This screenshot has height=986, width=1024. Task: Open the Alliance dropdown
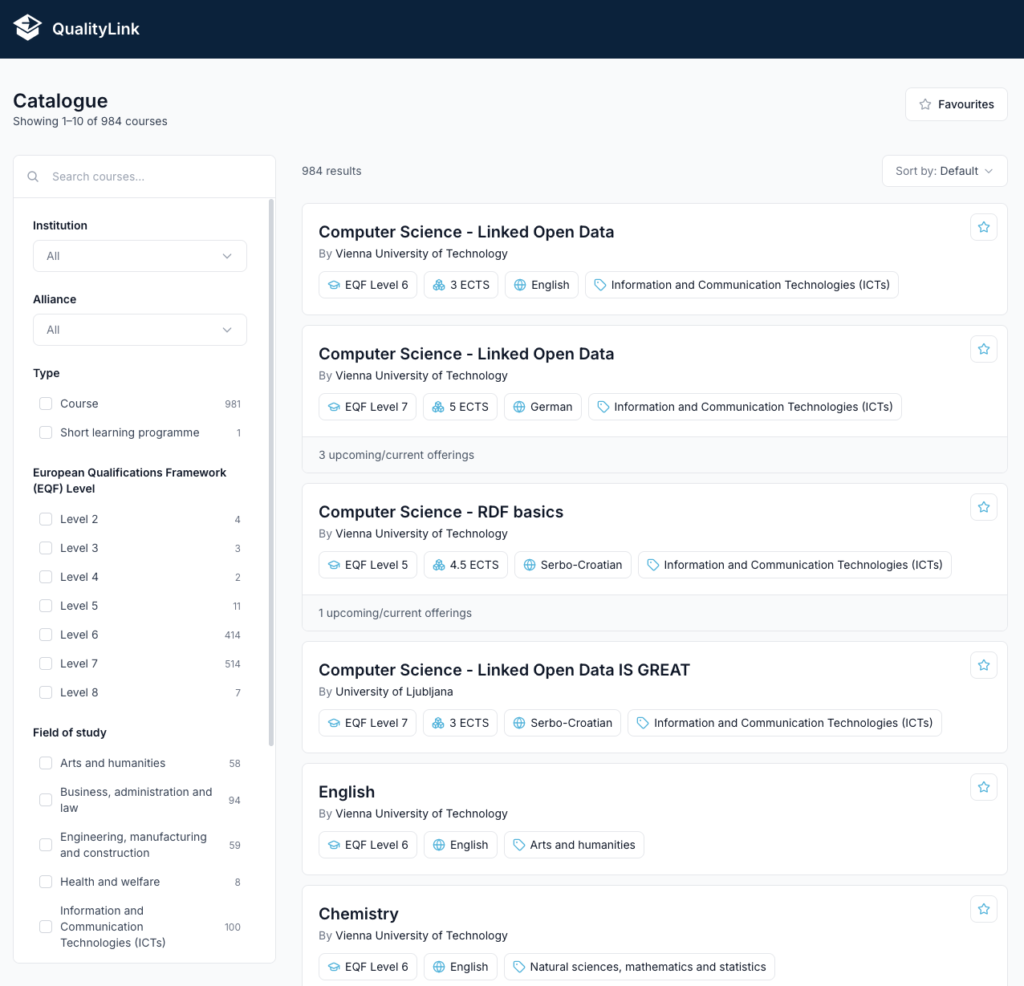140,330
